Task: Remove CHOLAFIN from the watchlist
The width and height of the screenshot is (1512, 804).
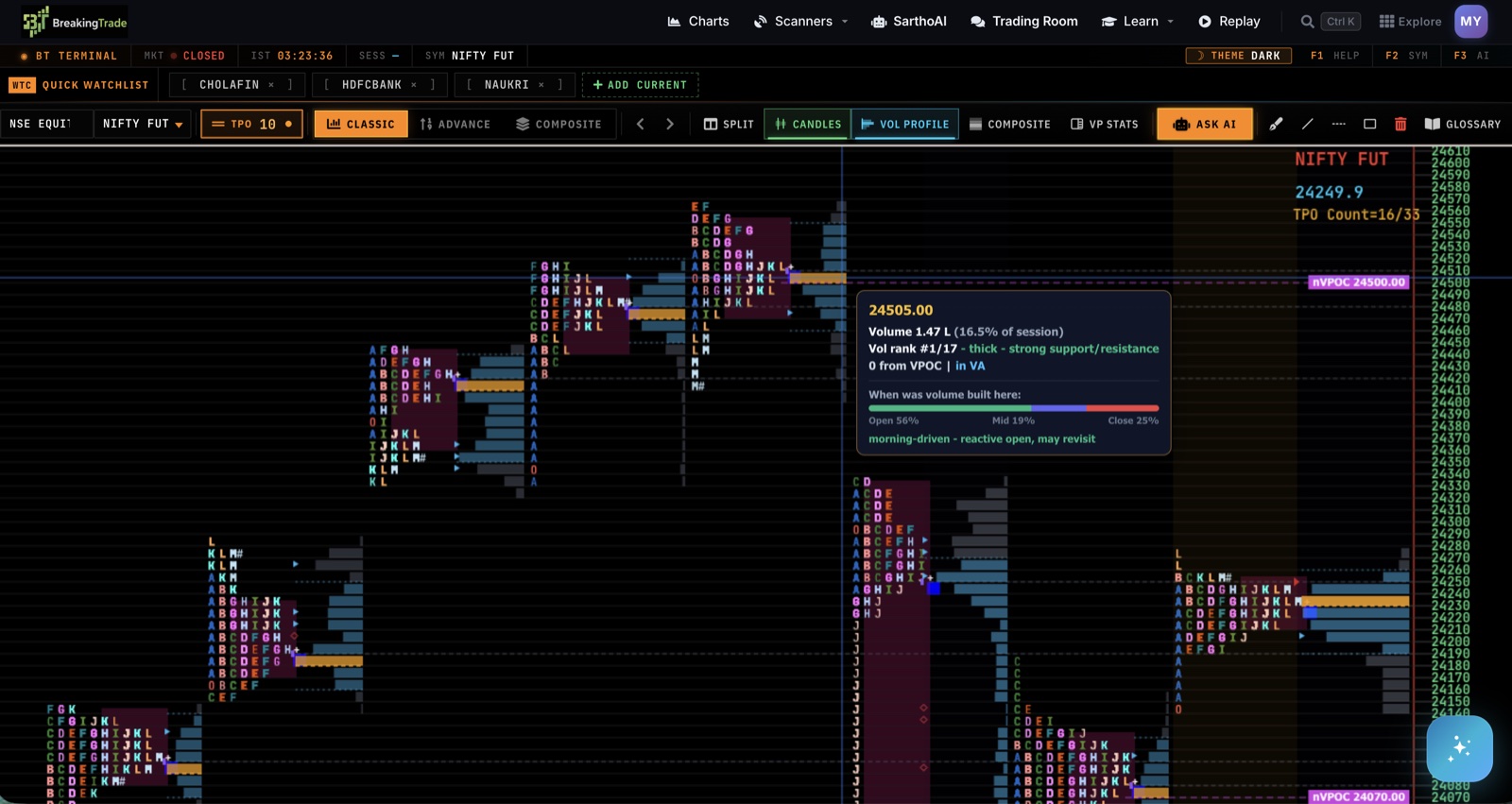Action: 271,85
